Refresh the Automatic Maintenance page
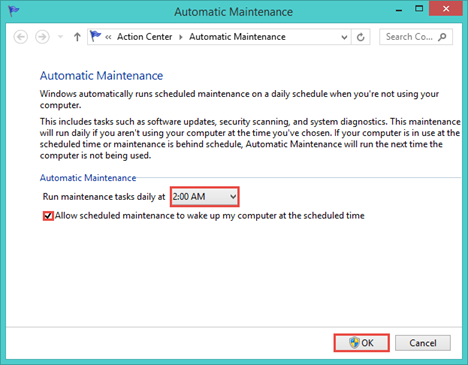The image size is (468, 365). [360, 37]
